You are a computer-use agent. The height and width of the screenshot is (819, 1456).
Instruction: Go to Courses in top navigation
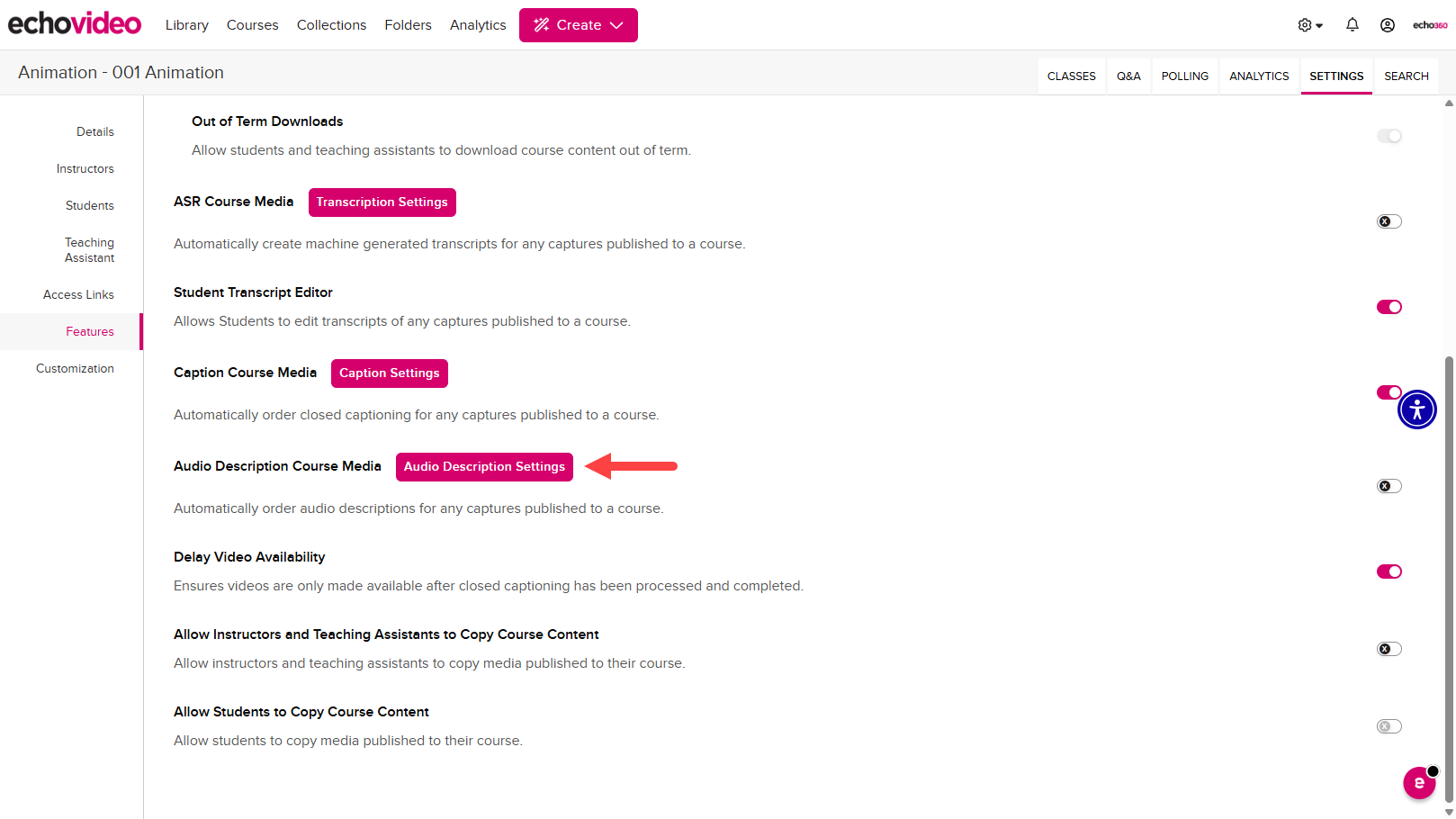[253, 25]
